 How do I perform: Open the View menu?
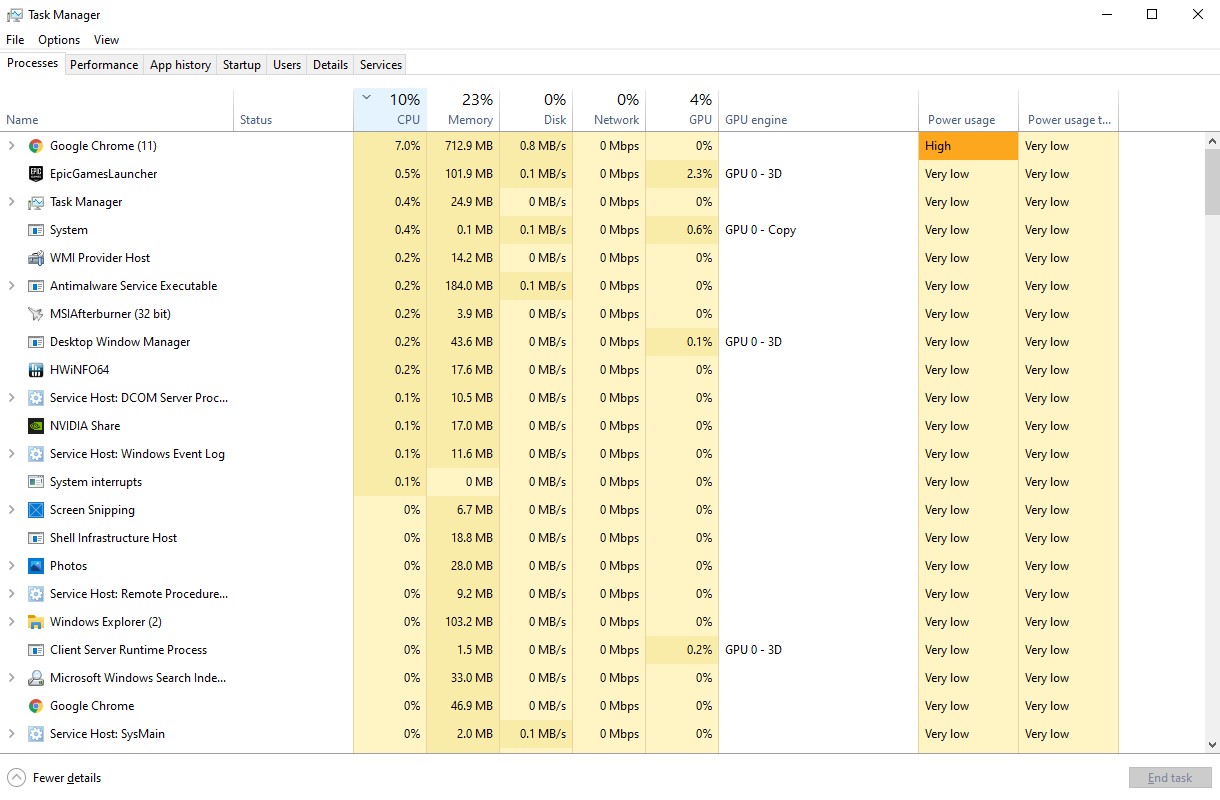pos(106,40)
